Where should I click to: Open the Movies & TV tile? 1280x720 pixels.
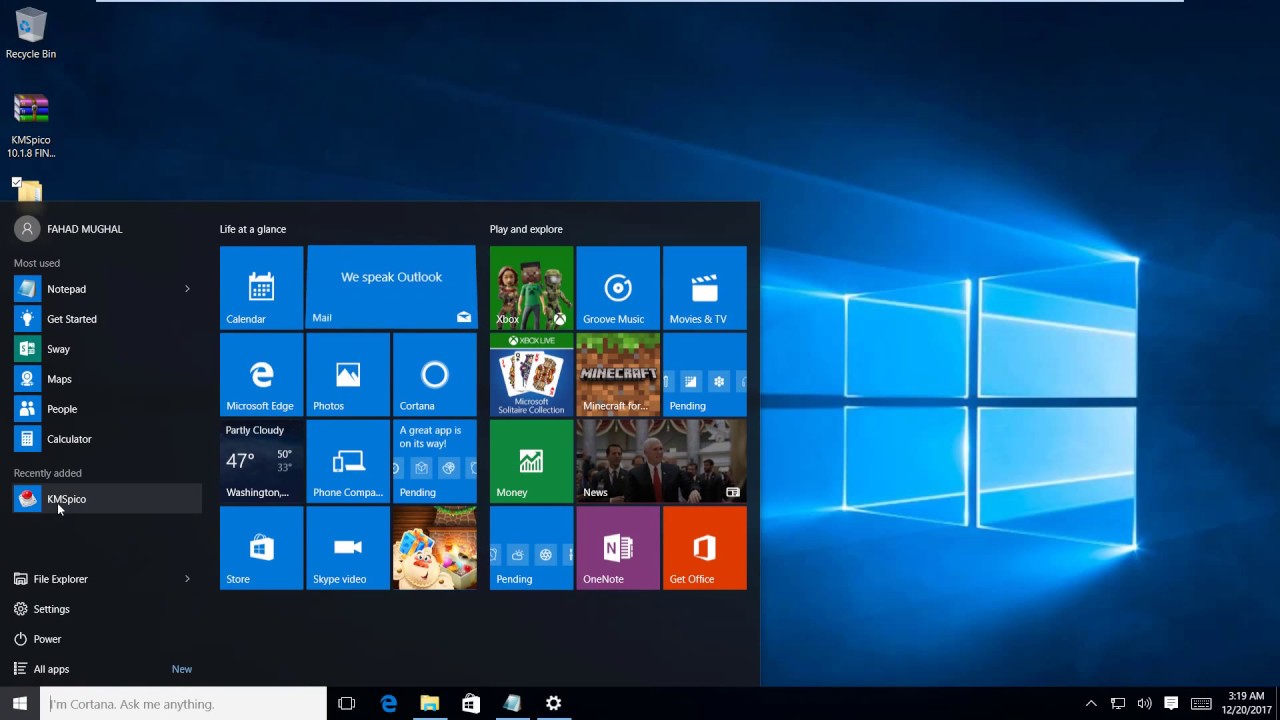click(x=705, y=287)
